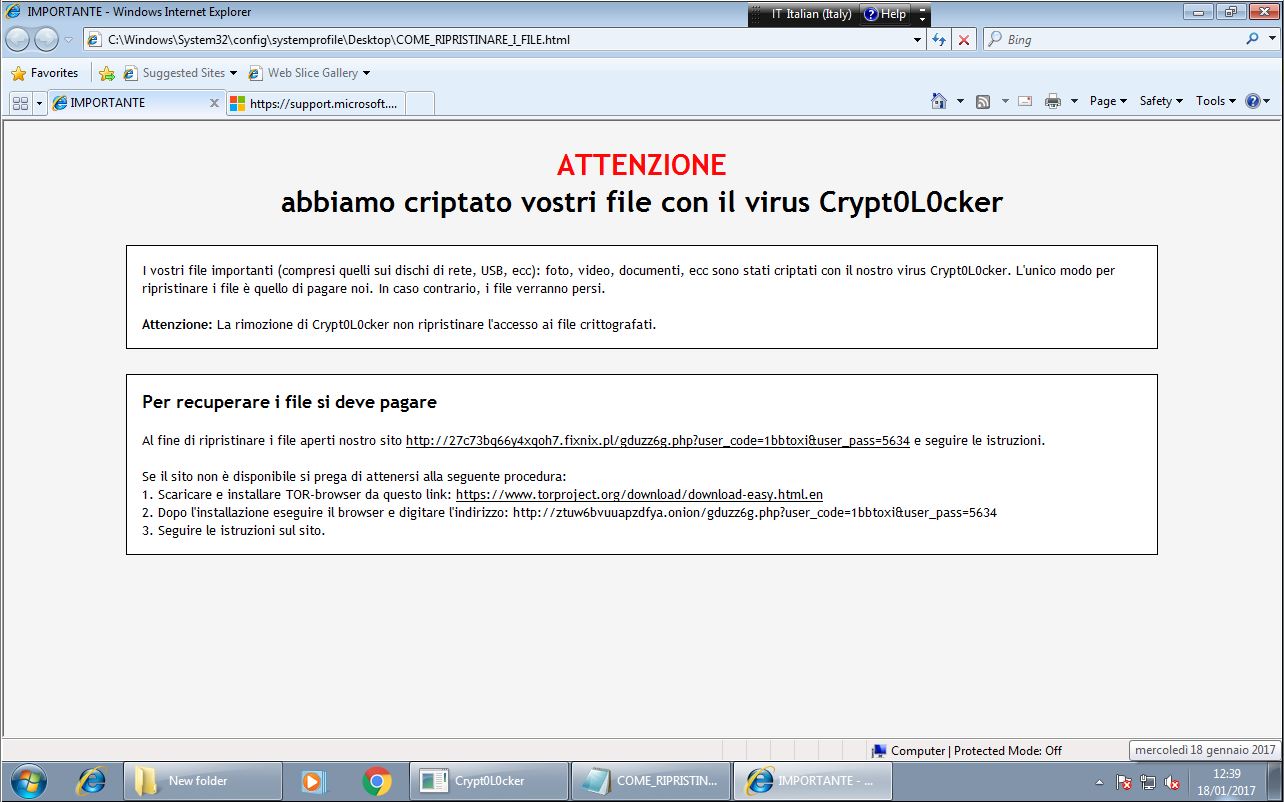
Task: Click the taskbar clock showing 12:39
Action: point(1226,781)
